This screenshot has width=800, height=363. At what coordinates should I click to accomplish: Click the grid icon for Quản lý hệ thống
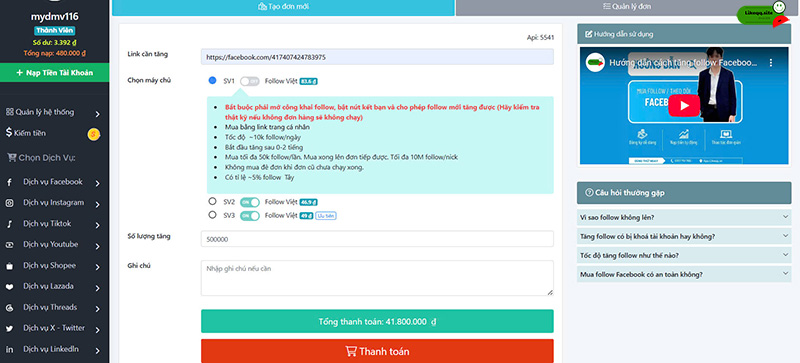[9, 112]
